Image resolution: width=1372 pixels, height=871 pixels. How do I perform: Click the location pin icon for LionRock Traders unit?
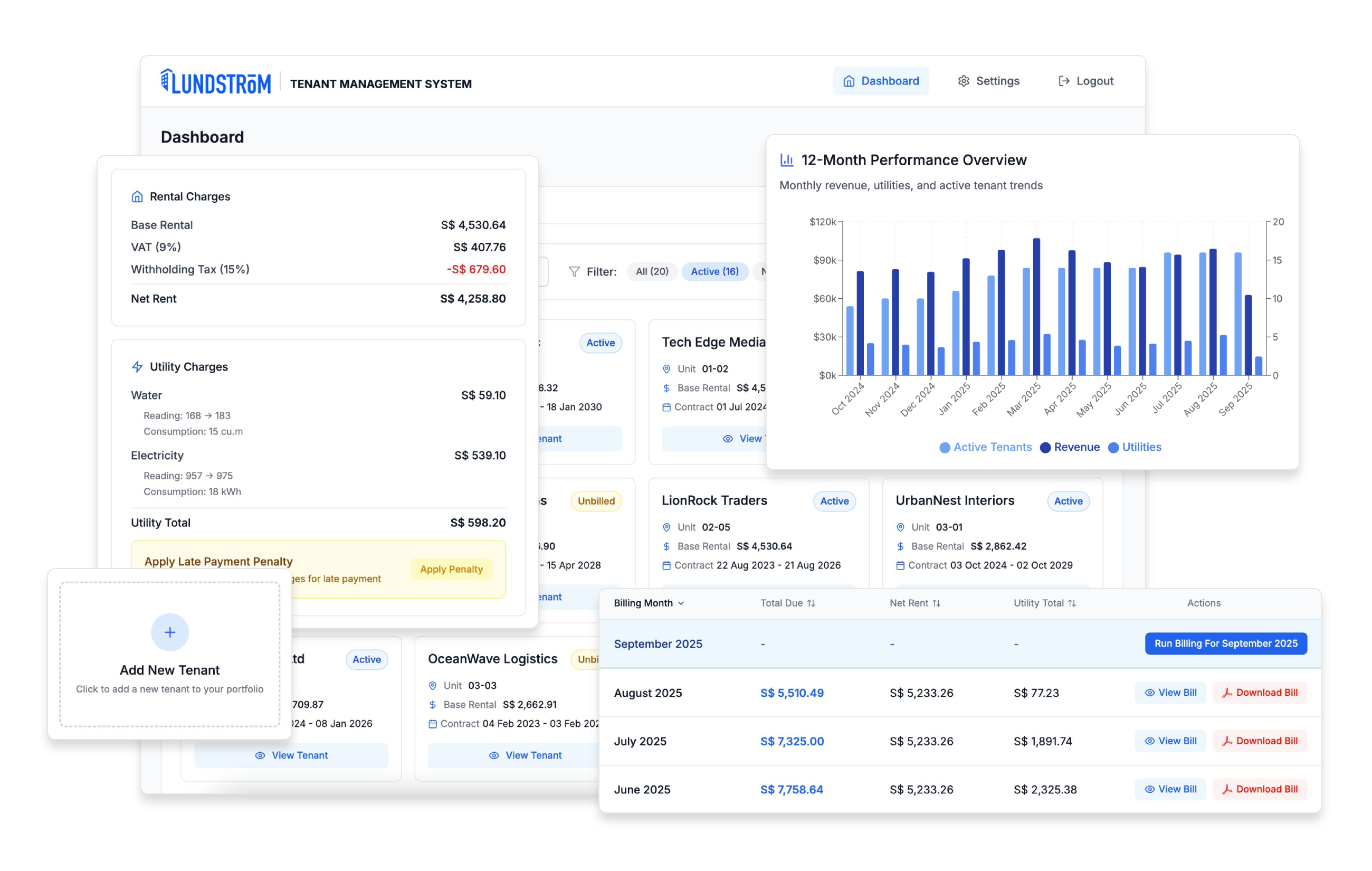666,527
